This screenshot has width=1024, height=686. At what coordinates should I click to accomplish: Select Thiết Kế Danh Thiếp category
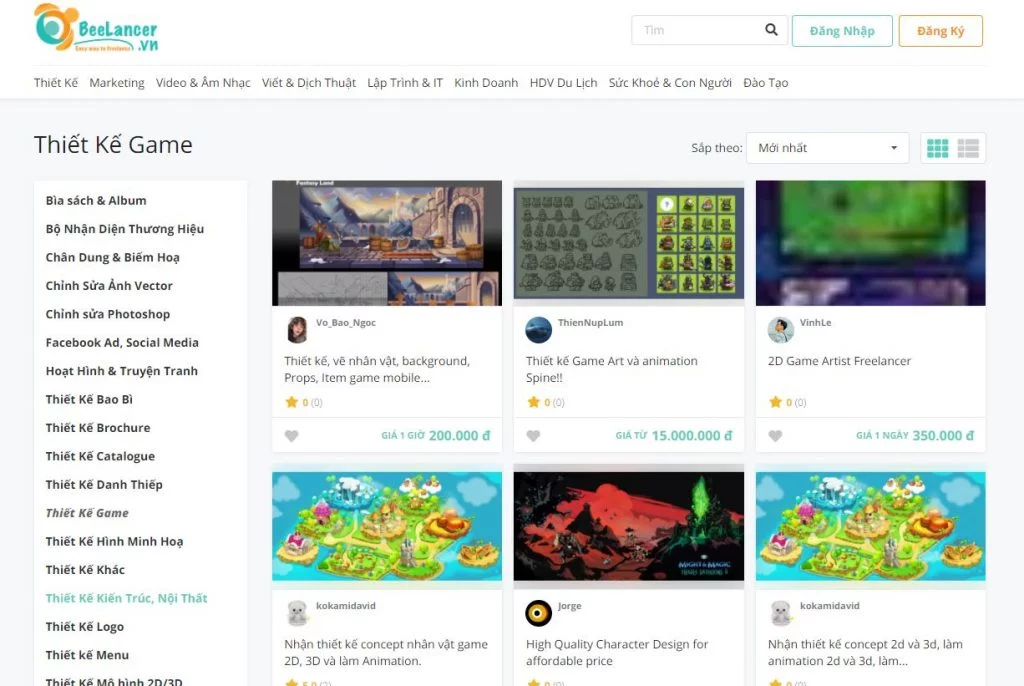104,485
